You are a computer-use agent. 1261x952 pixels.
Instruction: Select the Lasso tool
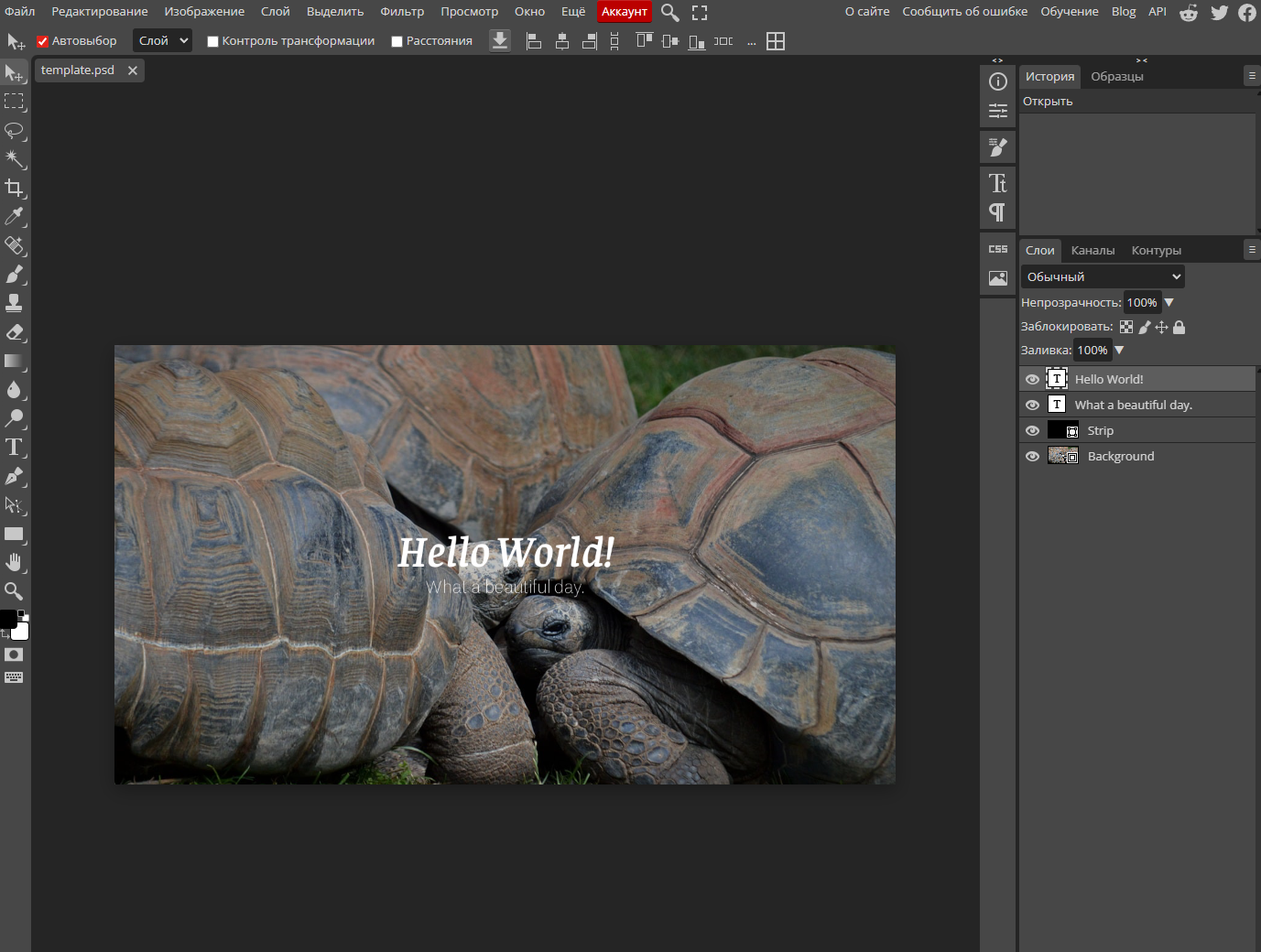[x=15, y=130]
